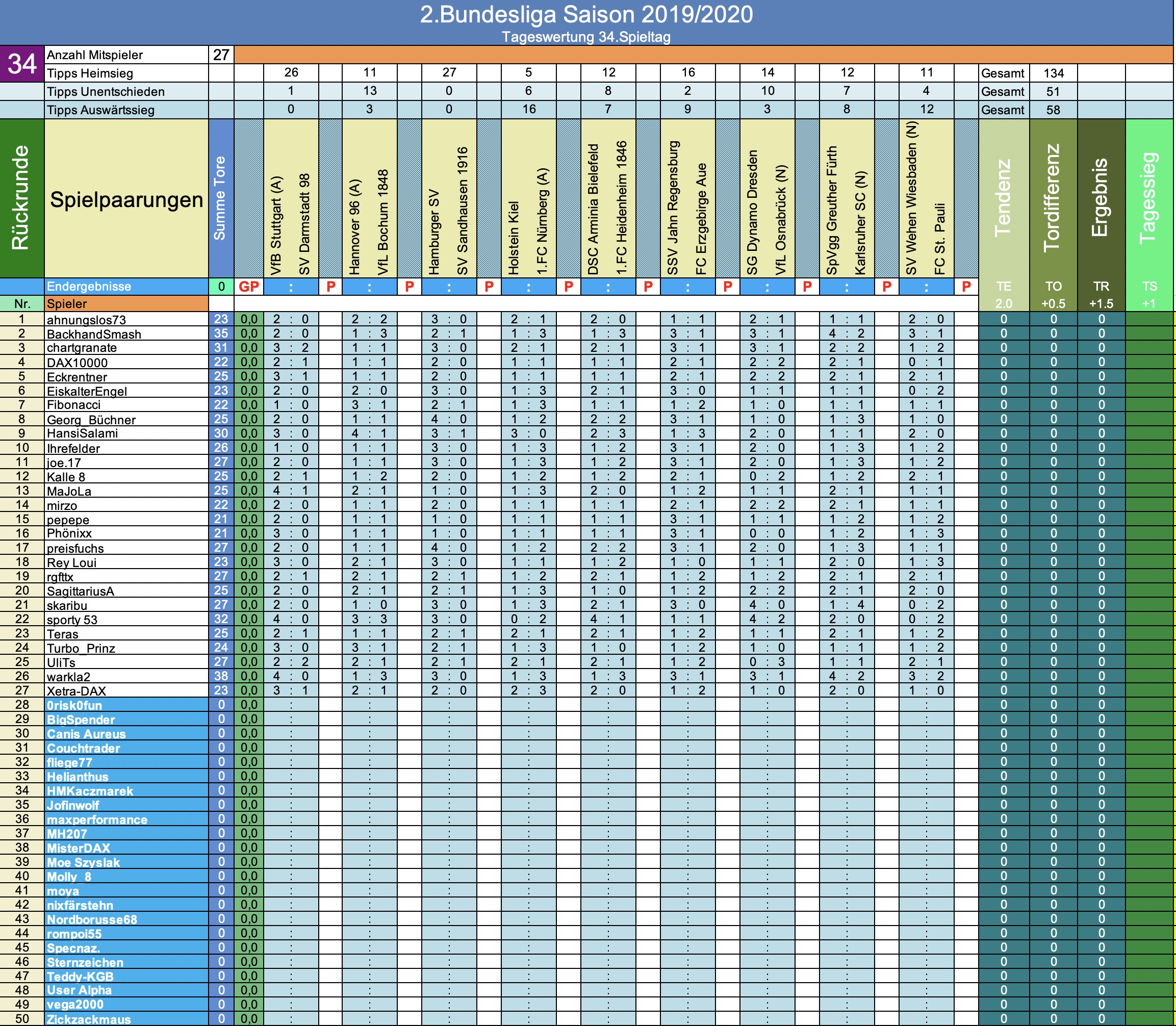
Task: Select player 'sporty 53' name cell
Action: (126, 619)
